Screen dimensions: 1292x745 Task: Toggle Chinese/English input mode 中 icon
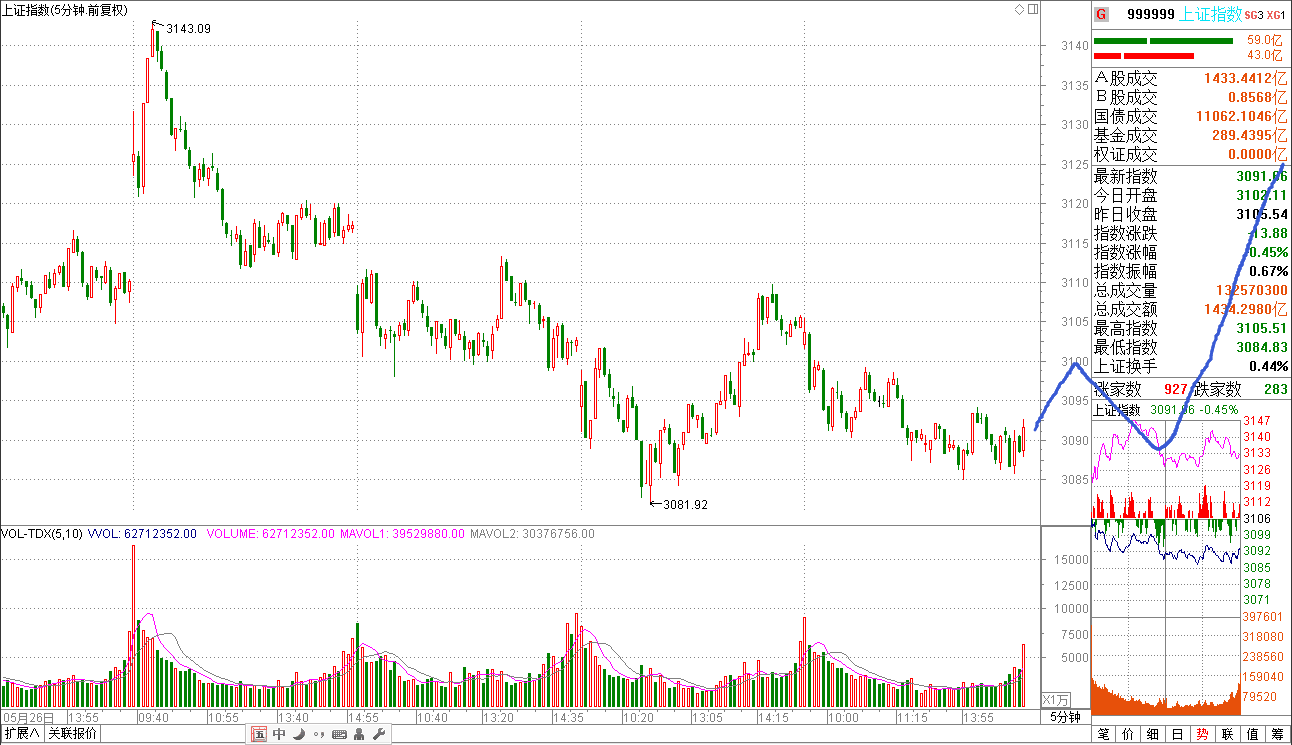point(279,735)
